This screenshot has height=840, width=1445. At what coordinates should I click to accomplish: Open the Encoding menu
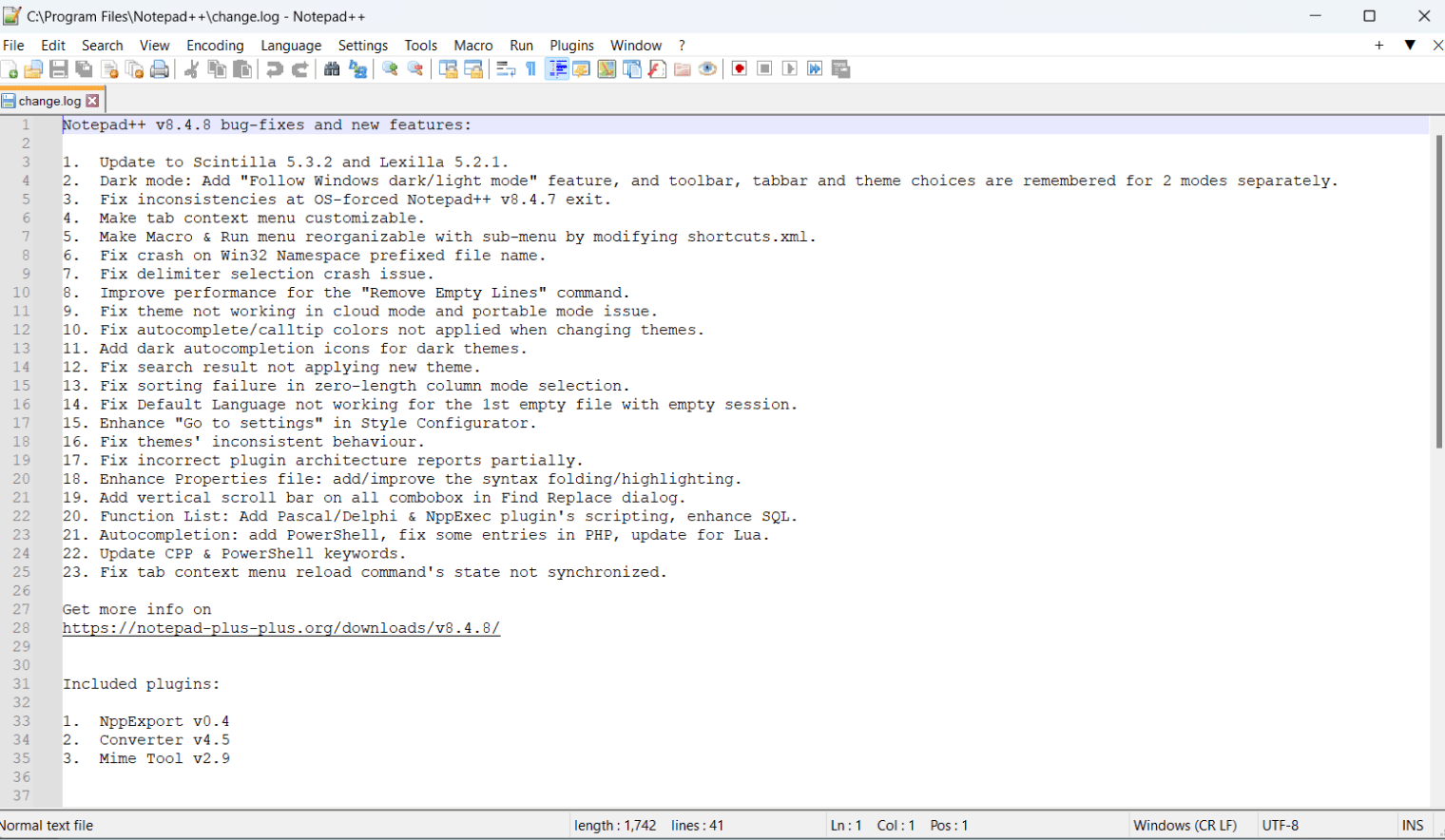click(215, 46)
